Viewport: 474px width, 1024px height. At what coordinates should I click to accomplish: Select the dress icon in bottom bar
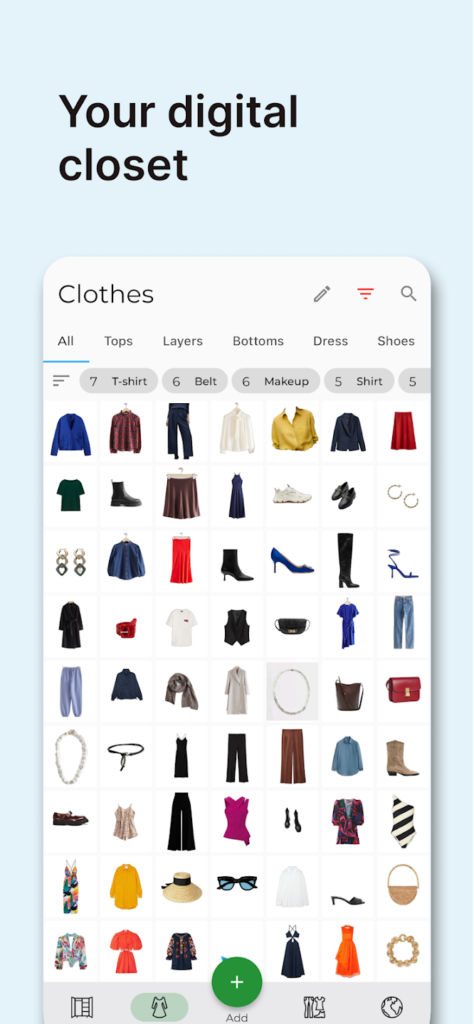tap(159, 1006)
